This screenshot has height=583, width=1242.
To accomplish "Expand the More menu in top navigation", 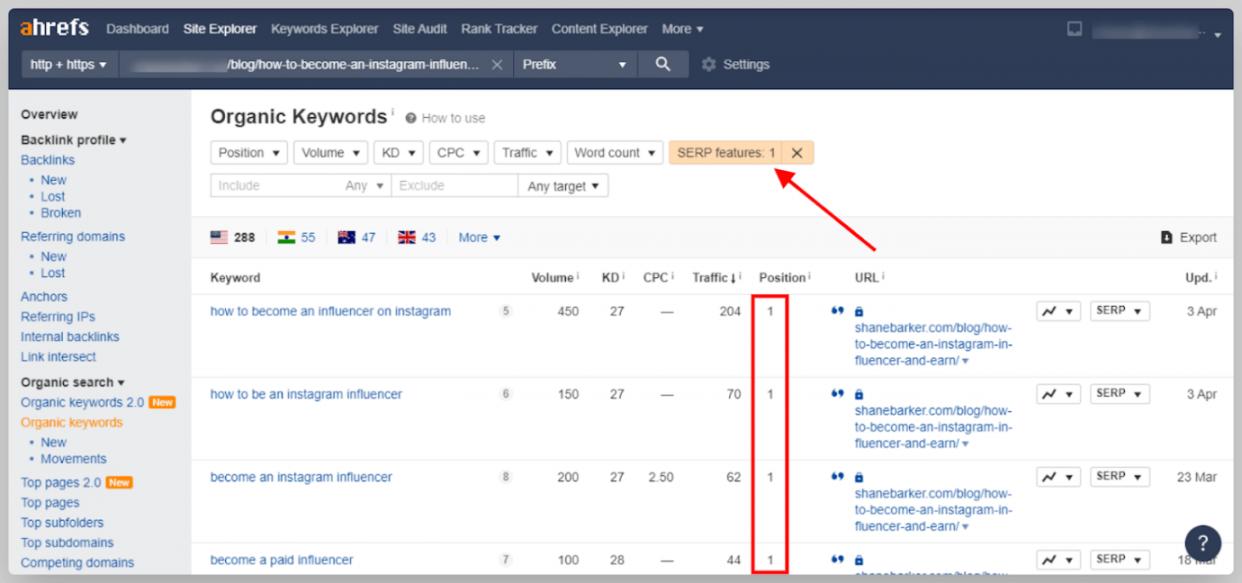I will (682, 29).
